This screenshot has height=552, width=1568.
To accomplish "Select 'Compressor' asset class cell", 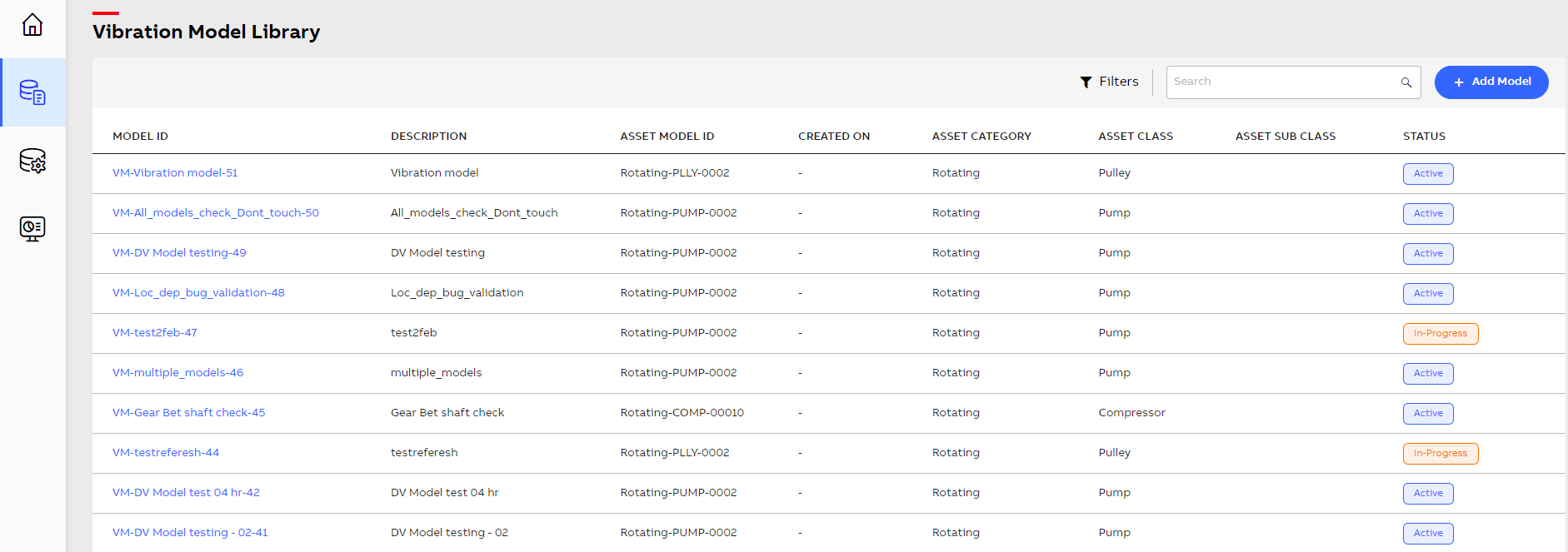I will click(1132, 413).
